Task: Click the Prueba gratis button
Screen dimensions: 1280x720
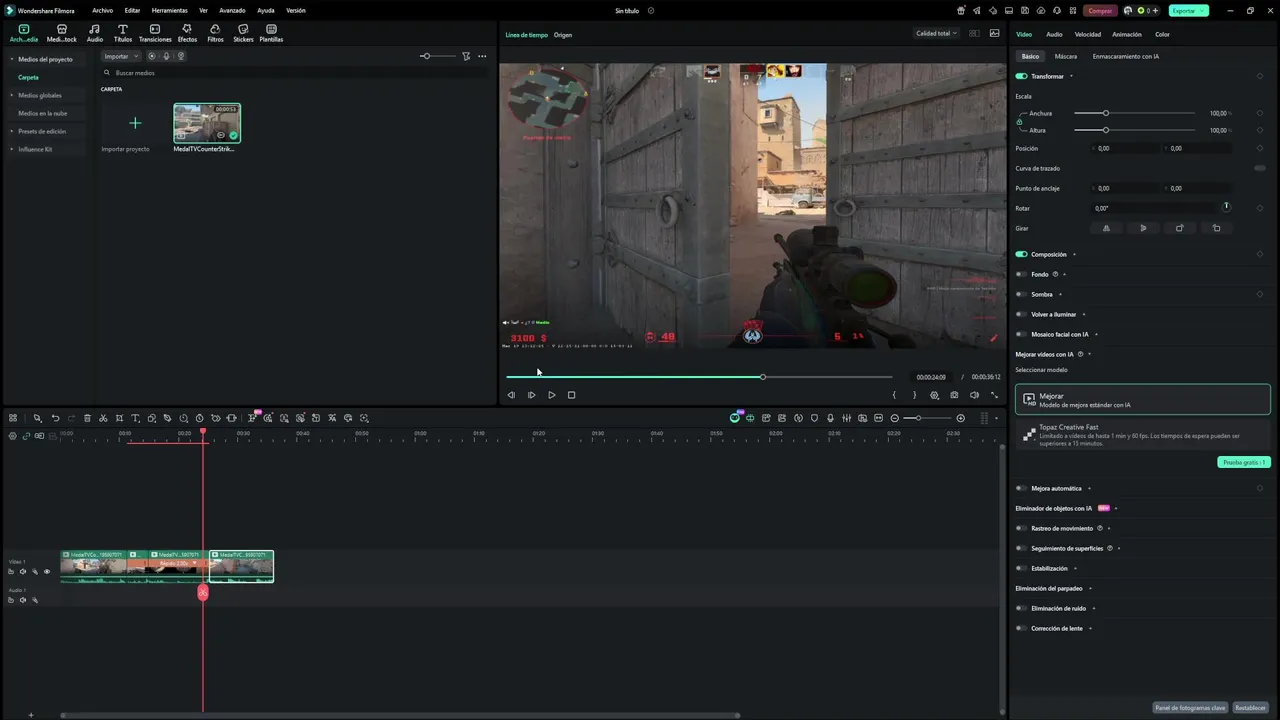Action: pos(1244,462)
